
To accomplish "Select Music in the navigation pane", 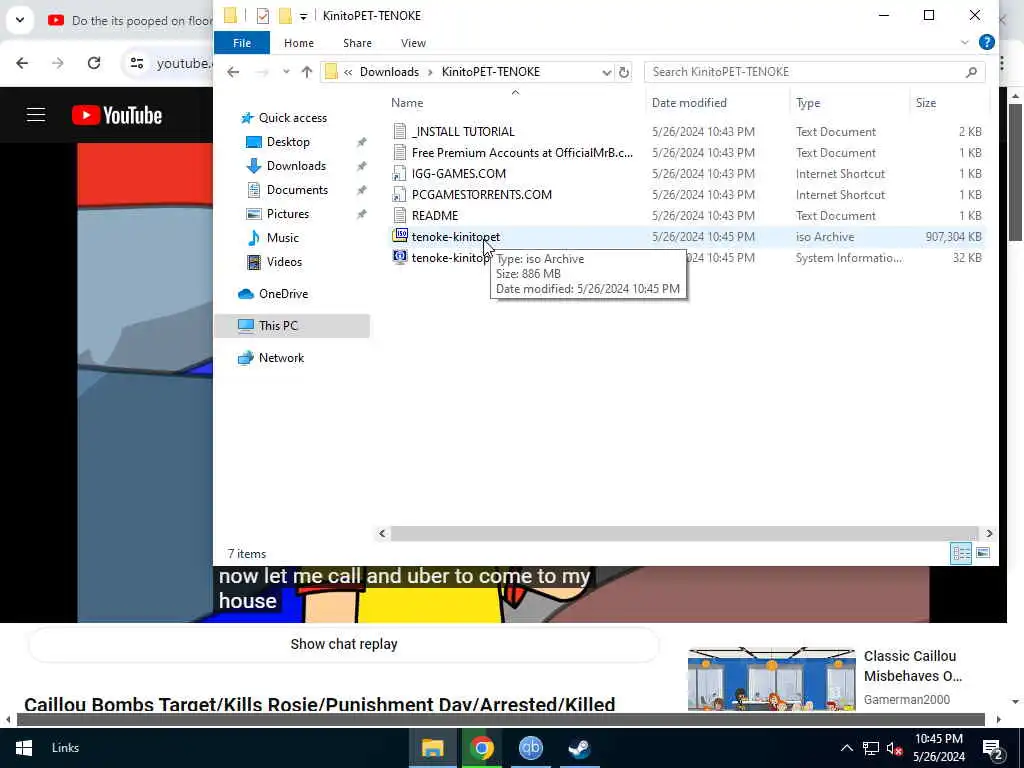I will [x=282, y=238].
